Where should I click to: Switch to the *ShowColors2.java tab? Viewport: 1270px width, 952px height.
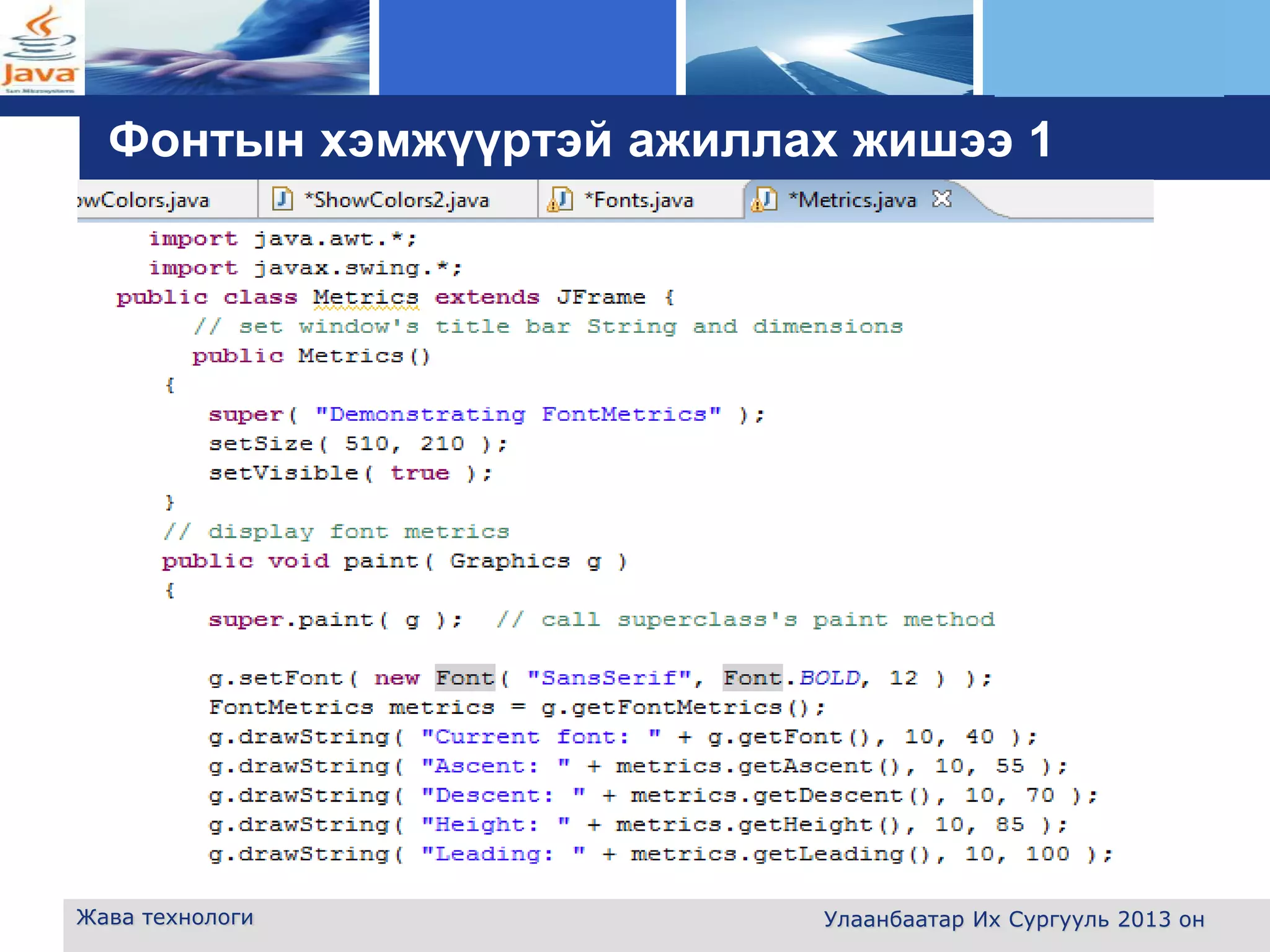coord(397,200)
